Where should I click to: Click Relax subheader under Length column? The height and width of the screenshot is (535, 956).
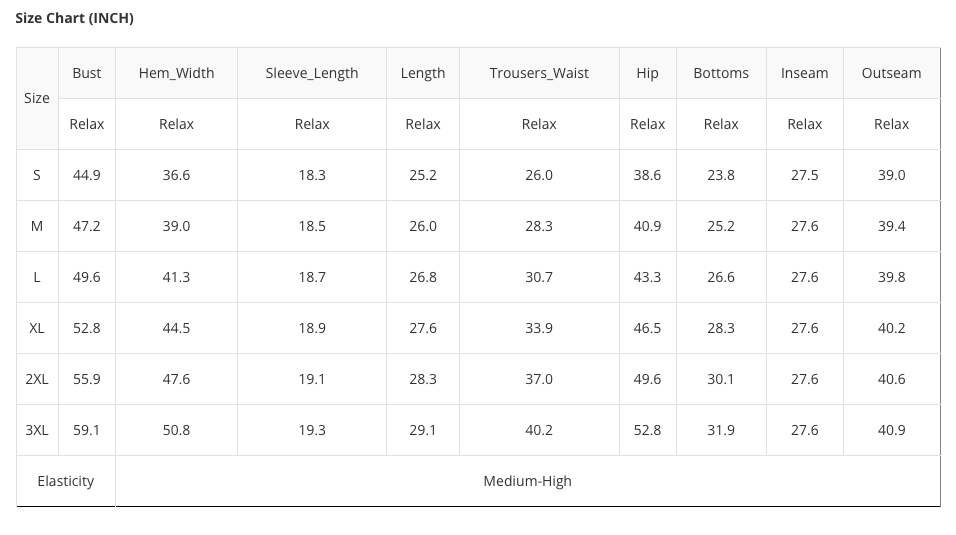coord(423,124)
